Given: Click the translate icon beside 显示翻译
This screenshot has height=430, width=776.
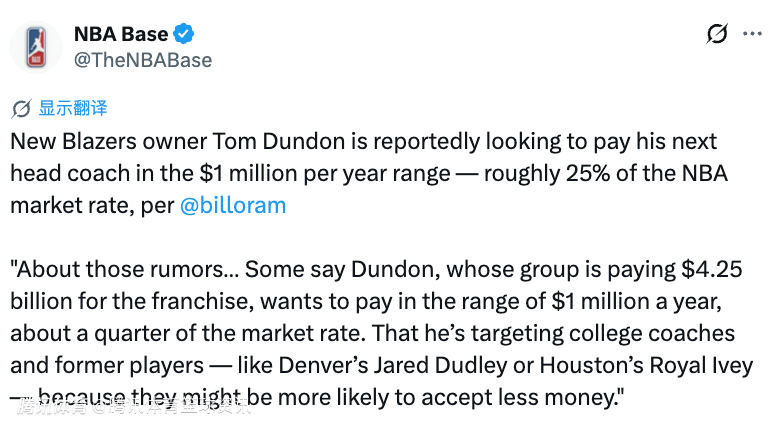Looking at the screenshot, I should [22, 108].
